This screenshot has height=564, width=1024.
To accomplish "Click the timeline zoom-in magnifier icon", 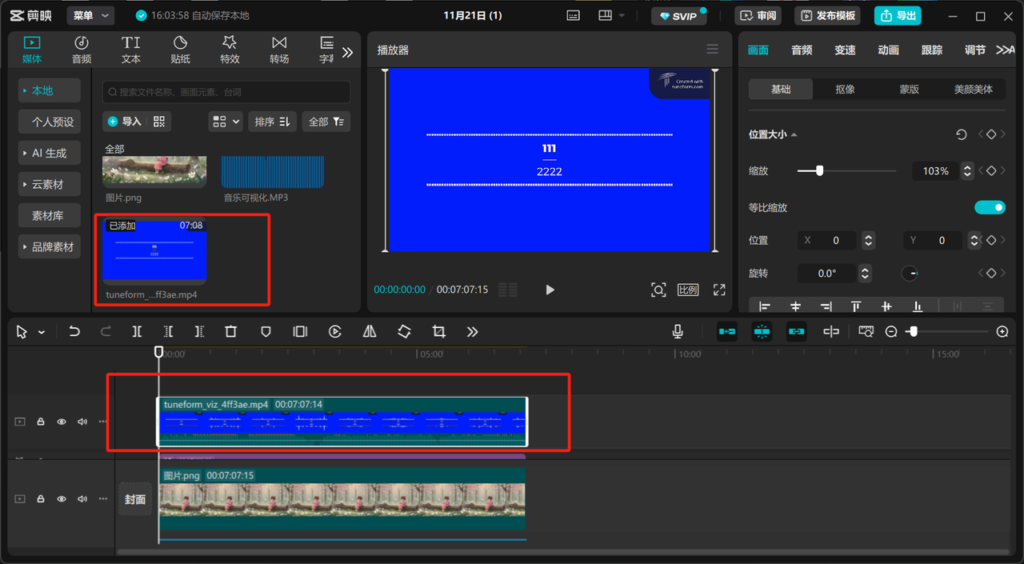I will 1002,331.
